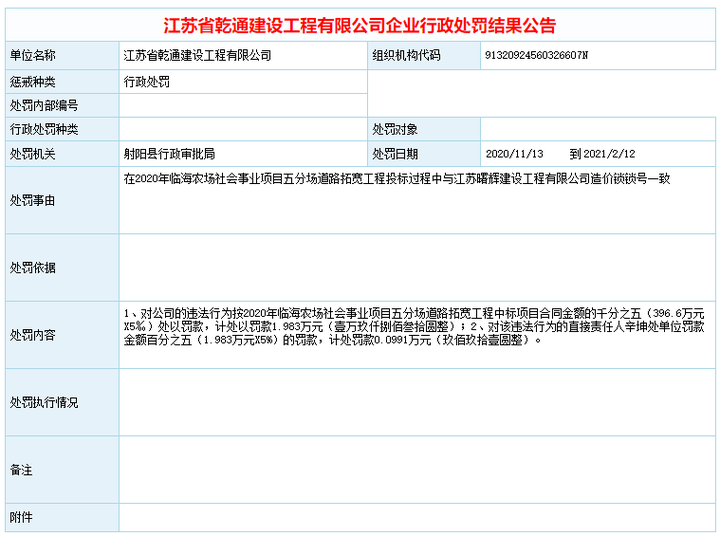The width and height of the screenshot is (720, 536).
Task: Select the 组织机构代码 label
Action: point(406,56)
